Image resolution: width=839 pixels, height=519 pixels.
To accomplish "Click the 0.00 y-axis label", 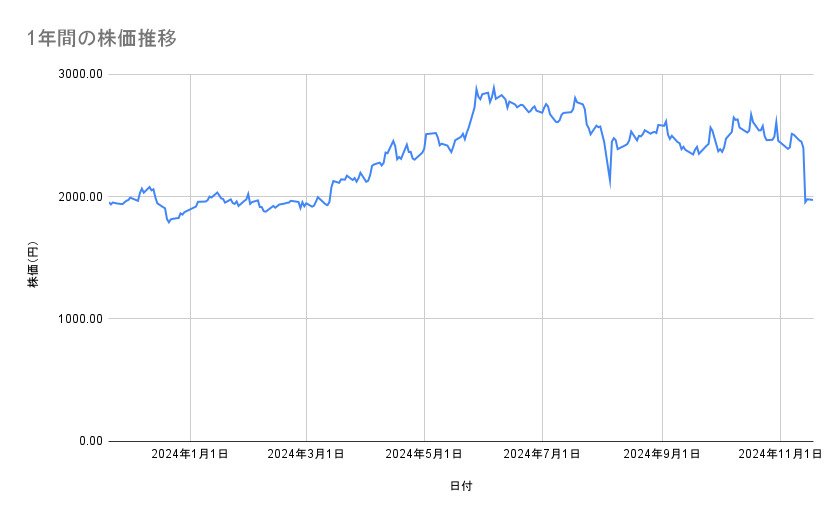I will click(88, 441).
